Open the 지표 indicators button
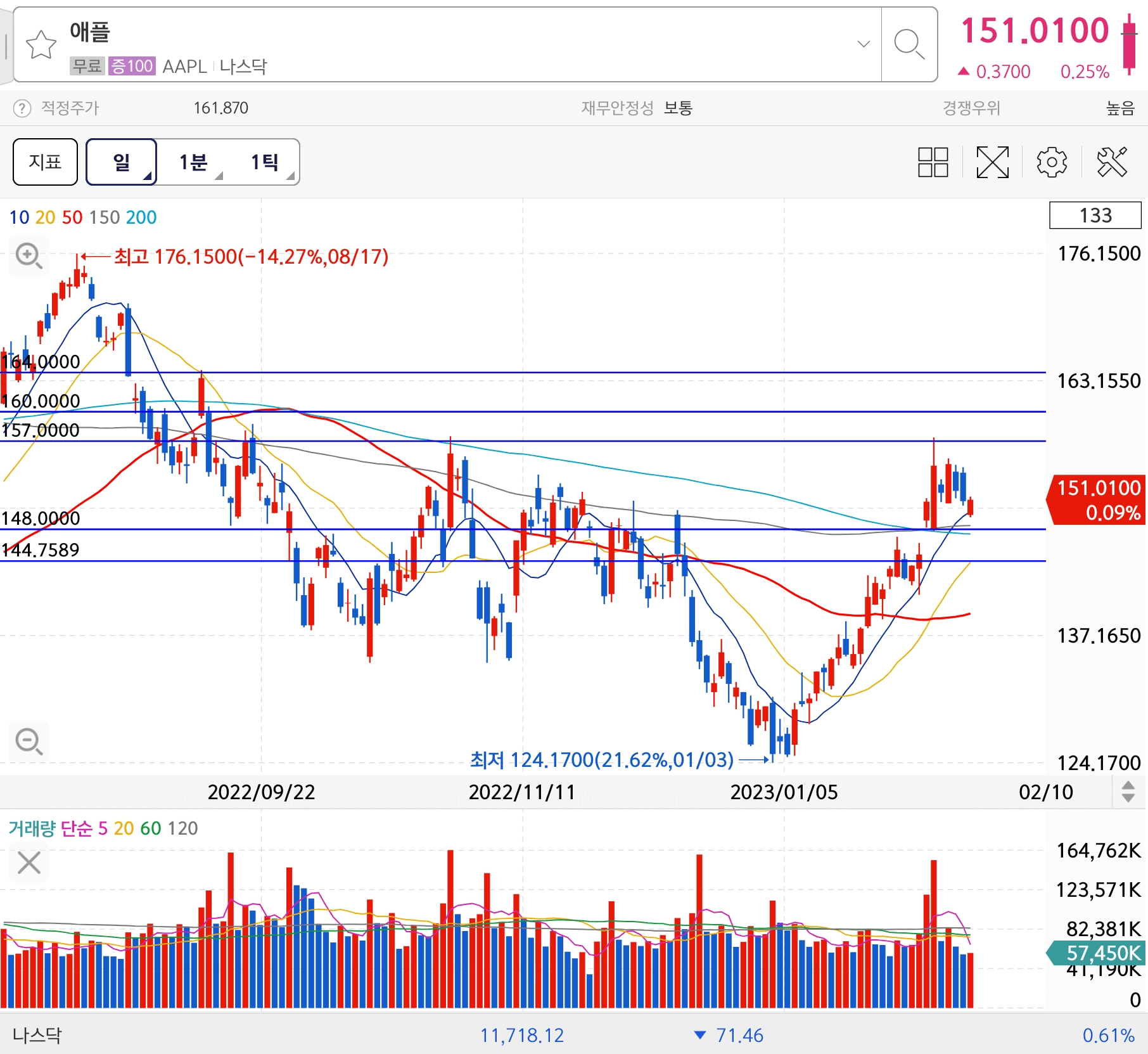This screenshot has width=1148, height=1054. click(x=45, y=162)
